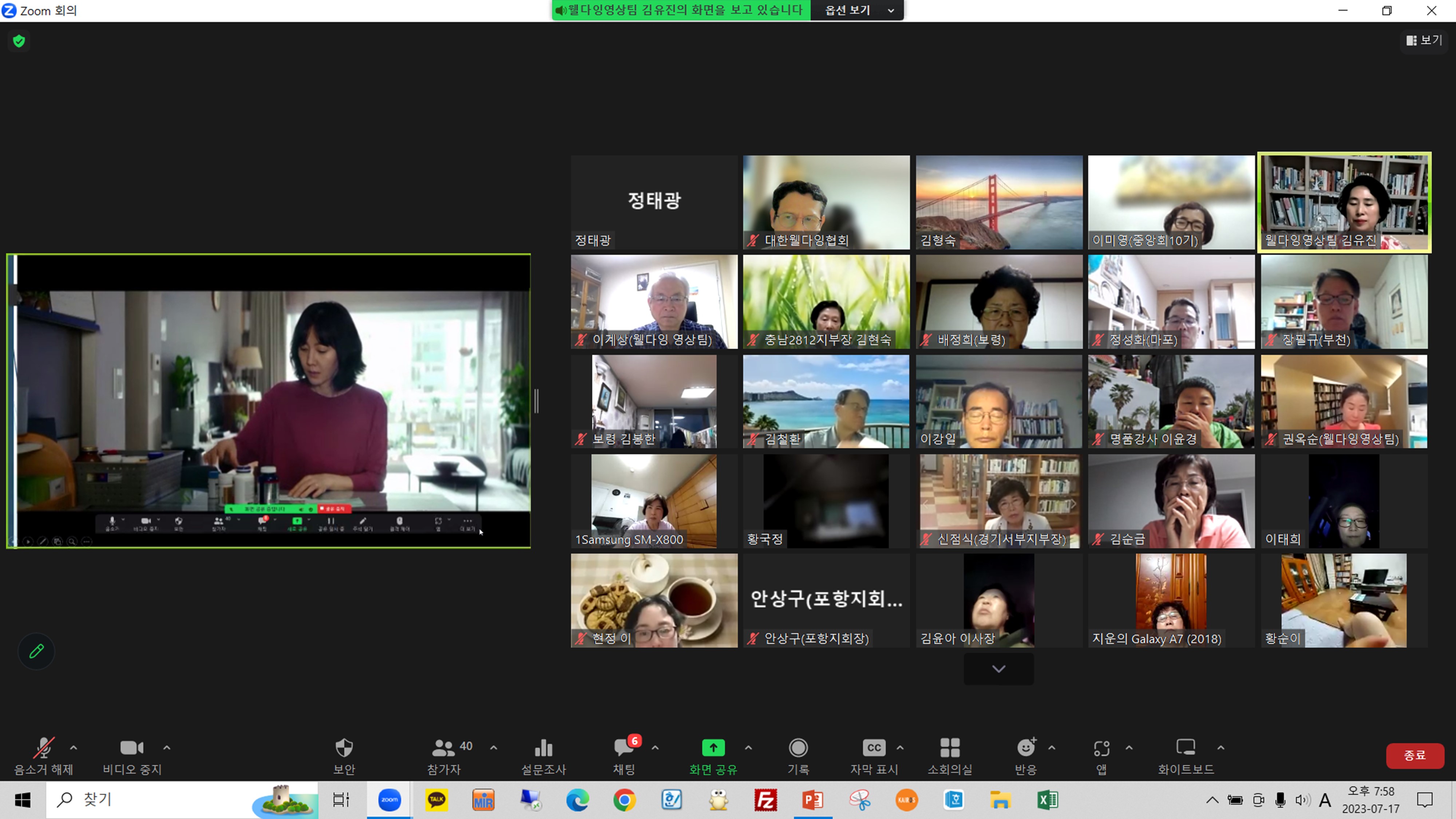
Task: Click the red 종료 end button
Action: (x=1414, y=755)
